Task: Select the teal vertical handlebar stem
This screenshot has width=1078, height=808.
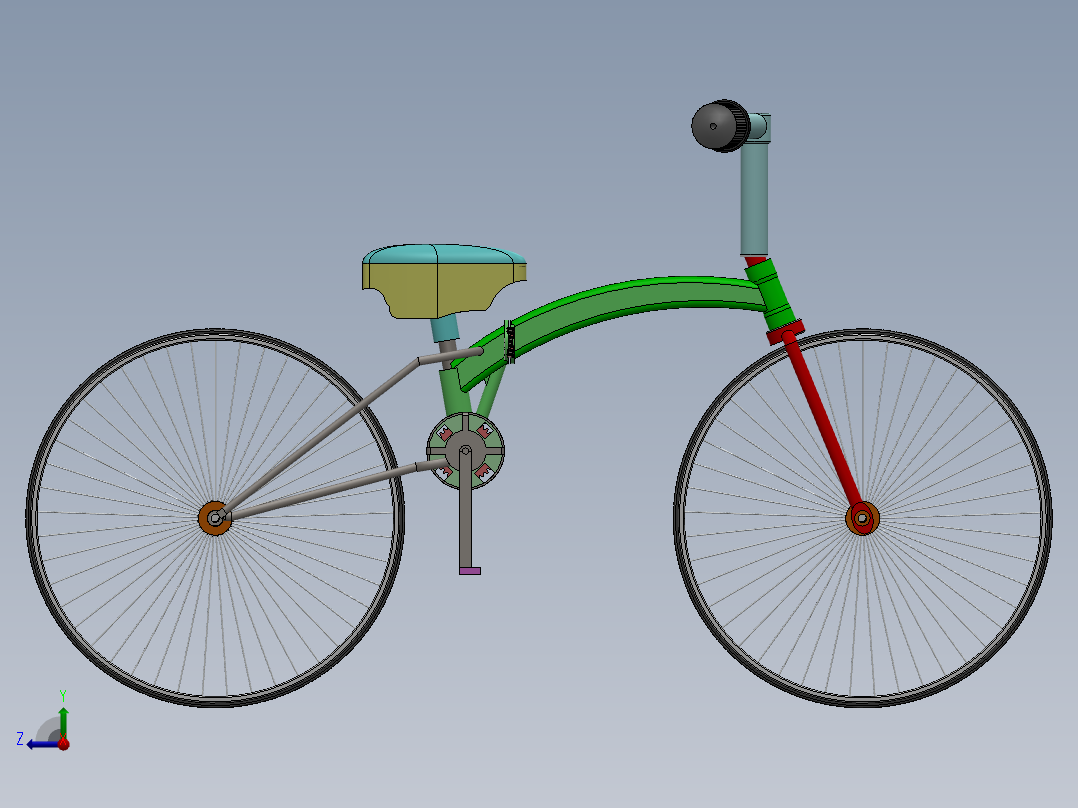Action: tap(754, 198)
